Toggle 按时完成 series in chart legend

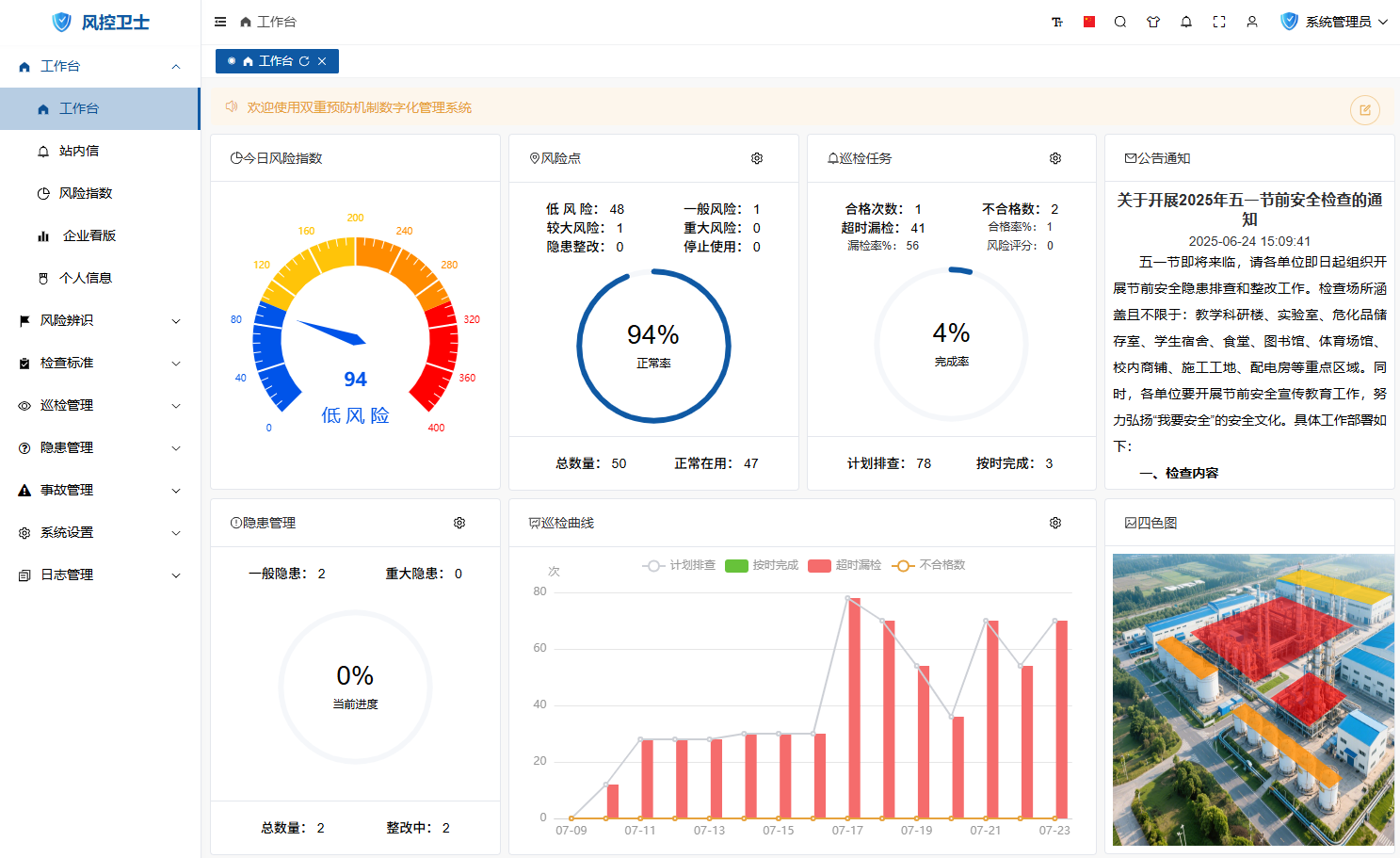762,565
